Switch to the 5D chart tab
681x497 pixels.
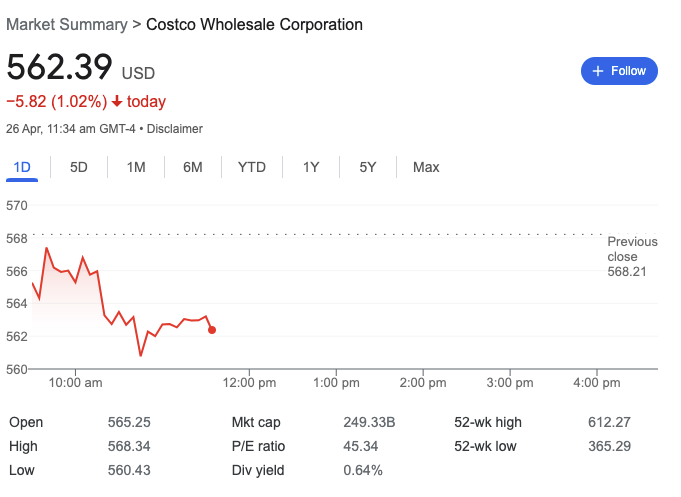pos(79,167)
